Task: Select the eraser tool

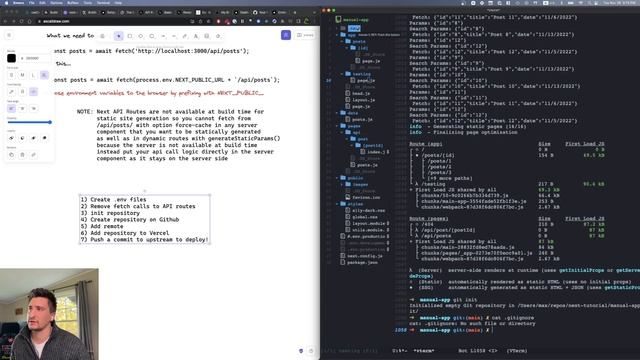Action: click(218, 36)
